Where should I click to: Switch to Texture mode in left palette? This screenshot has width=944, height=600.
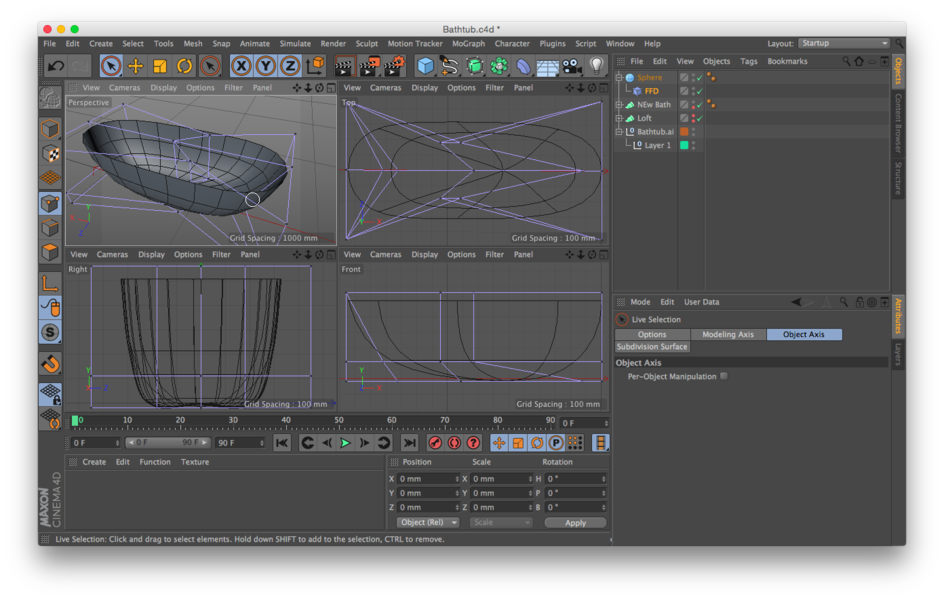[51, 153]
